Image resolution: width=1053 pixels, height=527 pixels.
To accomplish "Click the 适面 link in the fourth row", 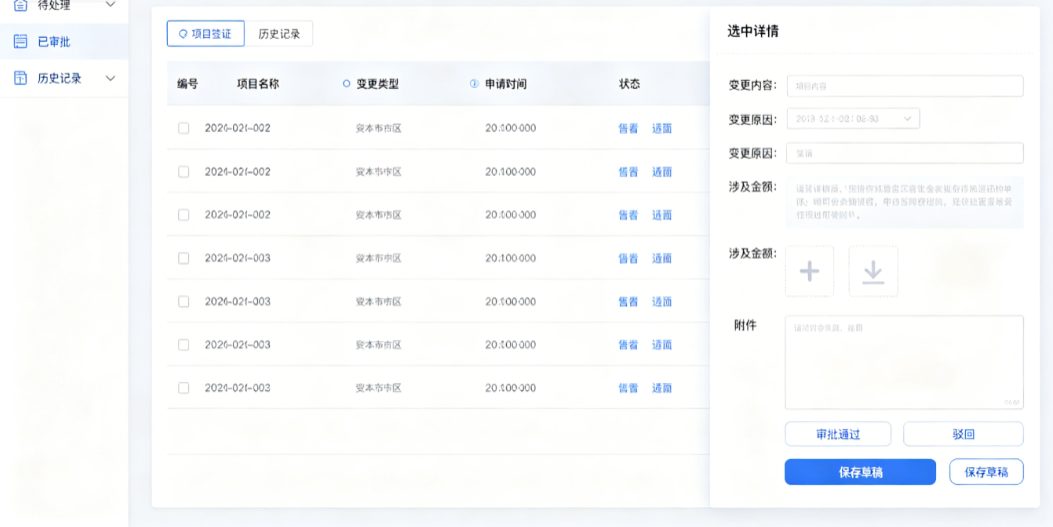I will [661, 258].
